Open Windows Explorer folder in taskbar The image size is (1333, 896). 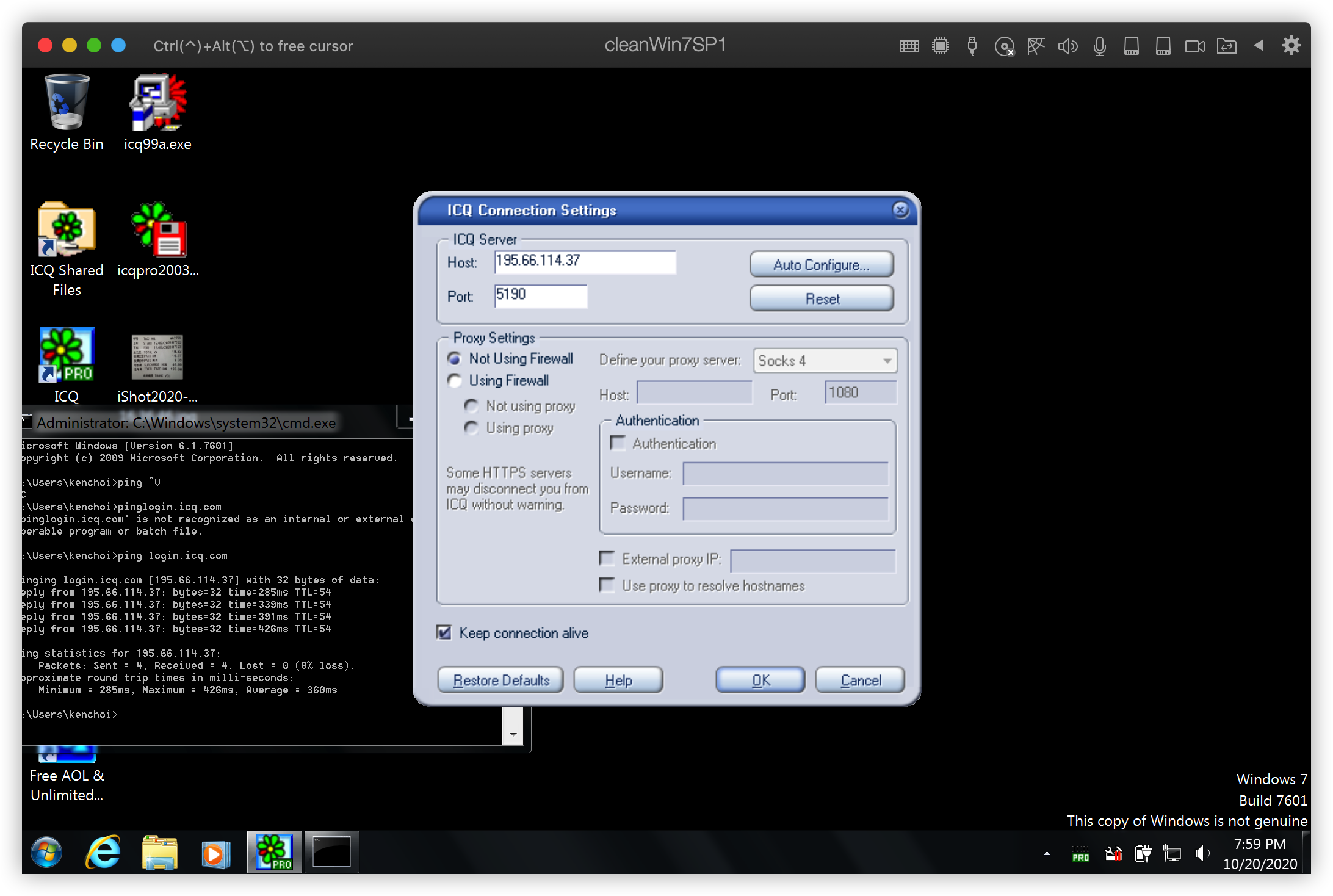159,852
